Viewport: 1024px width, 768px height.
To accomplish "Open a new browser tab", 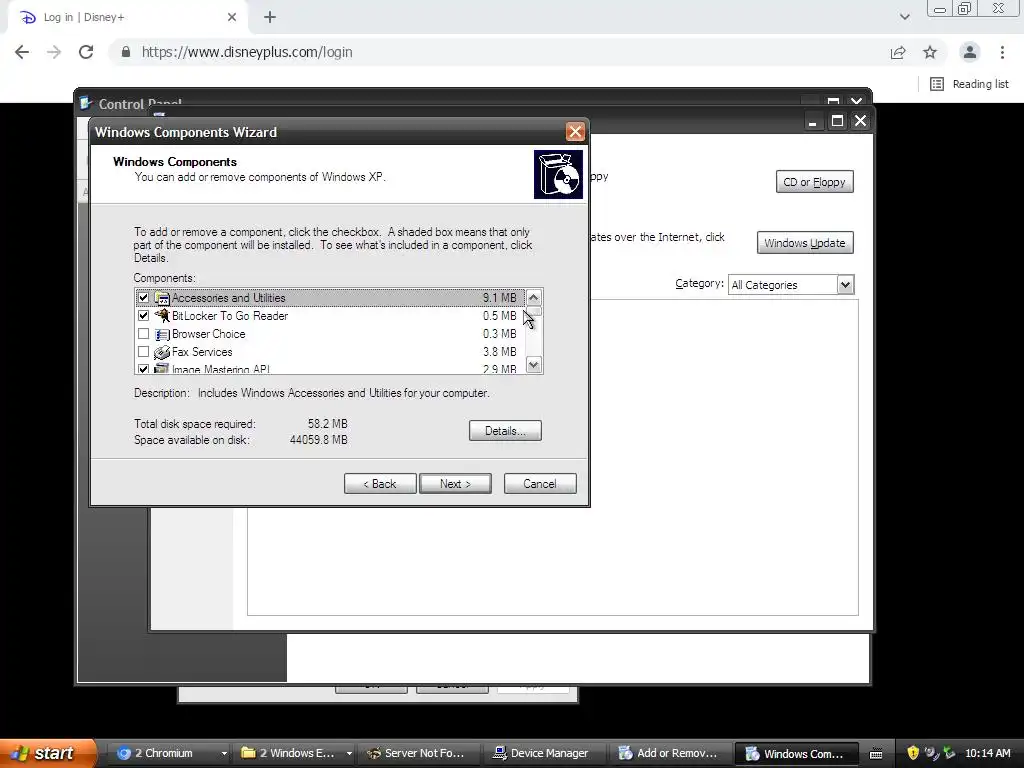I will 270,18.
